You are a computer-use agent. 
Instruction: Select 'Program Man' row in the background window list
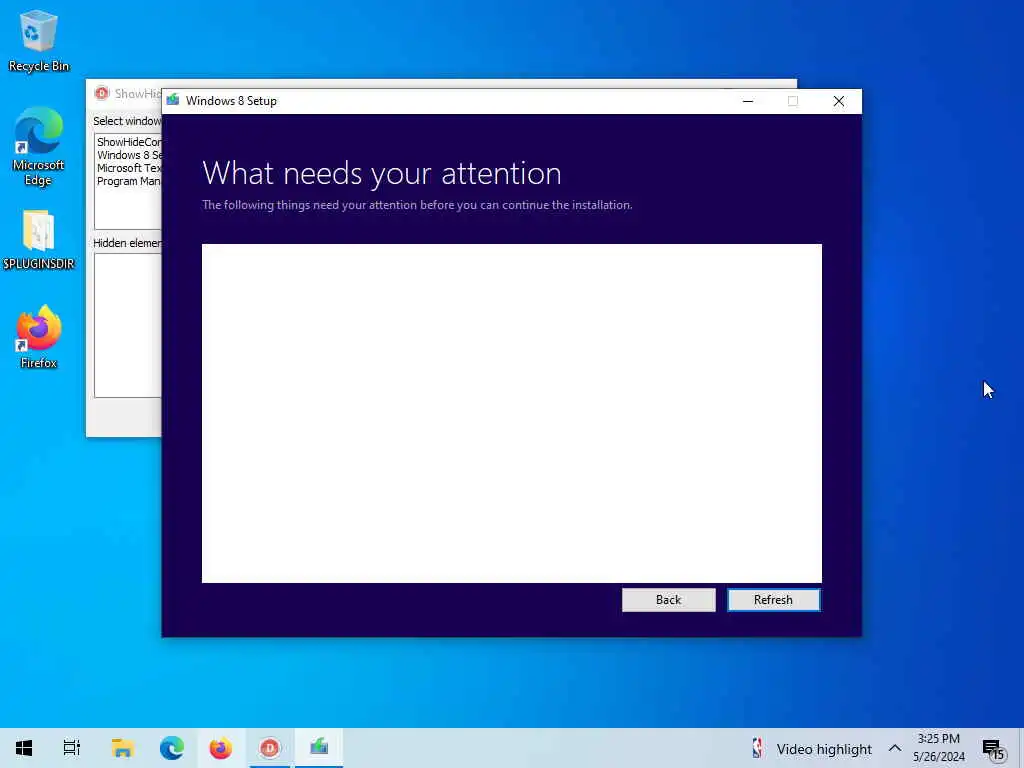(x=129, y=181)
